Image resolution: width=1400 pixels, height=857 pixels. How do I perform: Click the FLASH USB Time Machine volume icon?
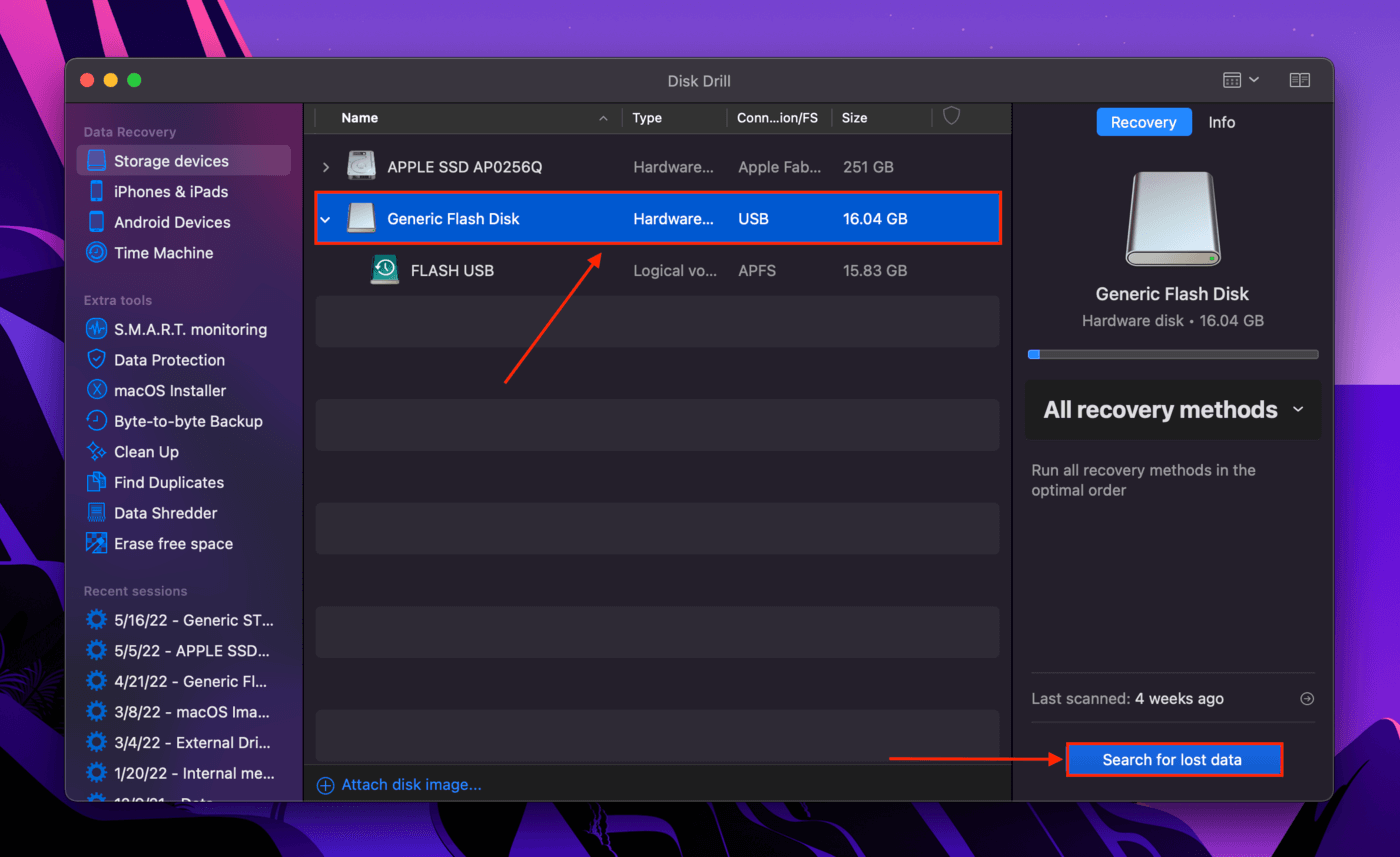pyautogui.click(x=384, y=270)
